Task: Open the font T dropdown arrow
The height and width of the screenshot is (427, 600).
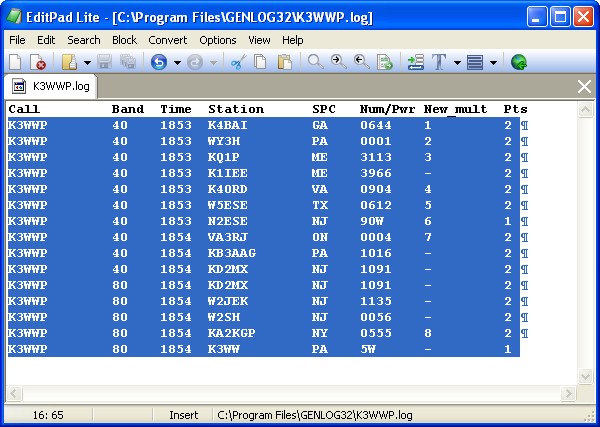Action: (457, 62)
